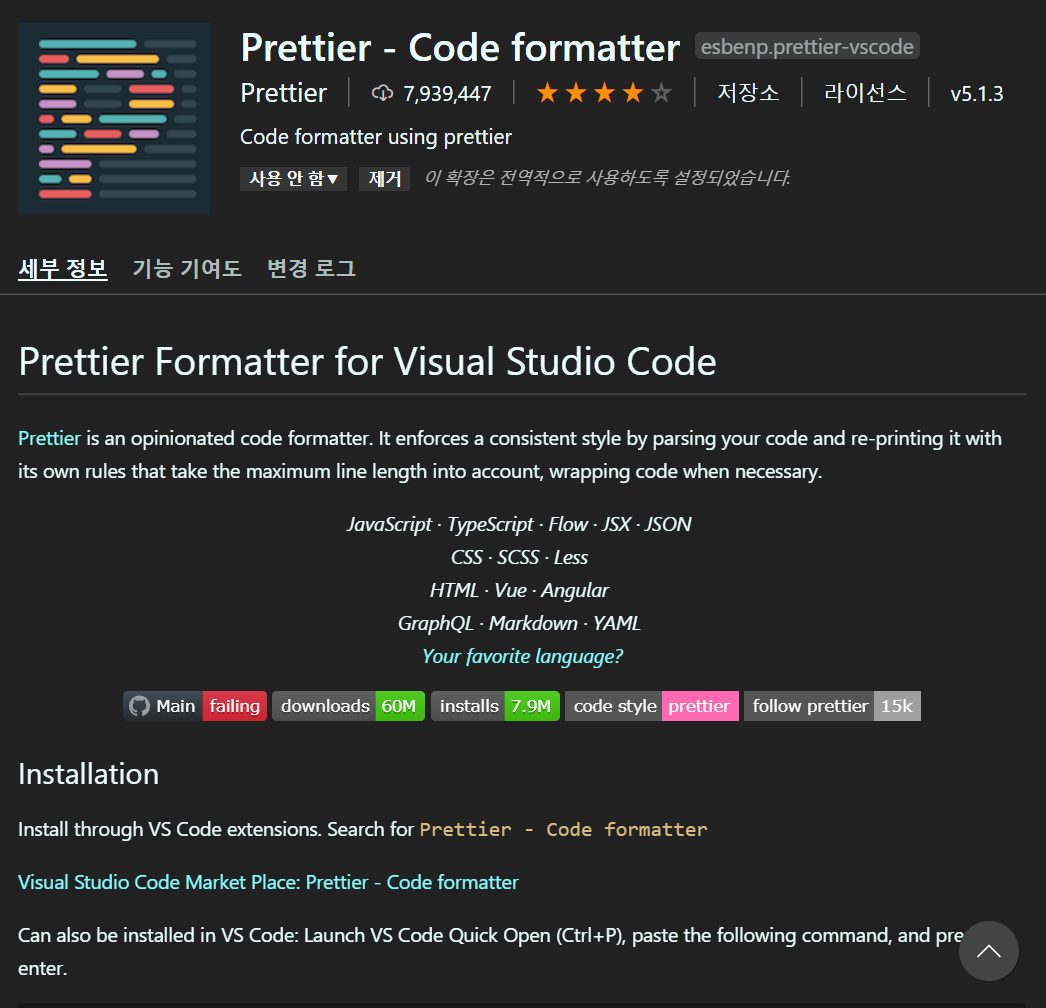
Task: Open the Prettier link in description paragraph
Action: pyautogui.click(x=49, y=438)
